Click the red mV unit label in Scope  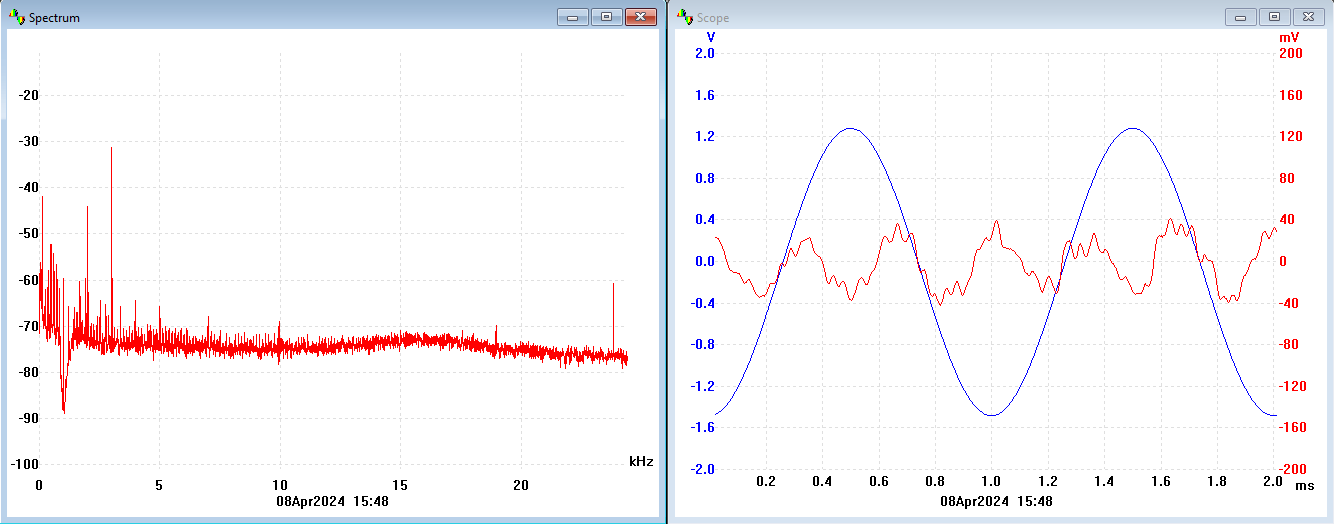click(1289, 37)
